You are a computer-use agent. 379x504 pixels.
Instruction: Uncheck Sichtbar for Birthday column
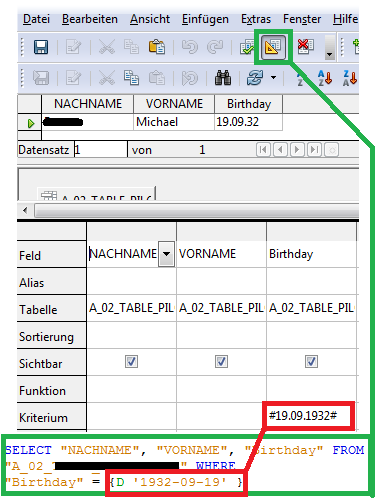tap(311, 361)
